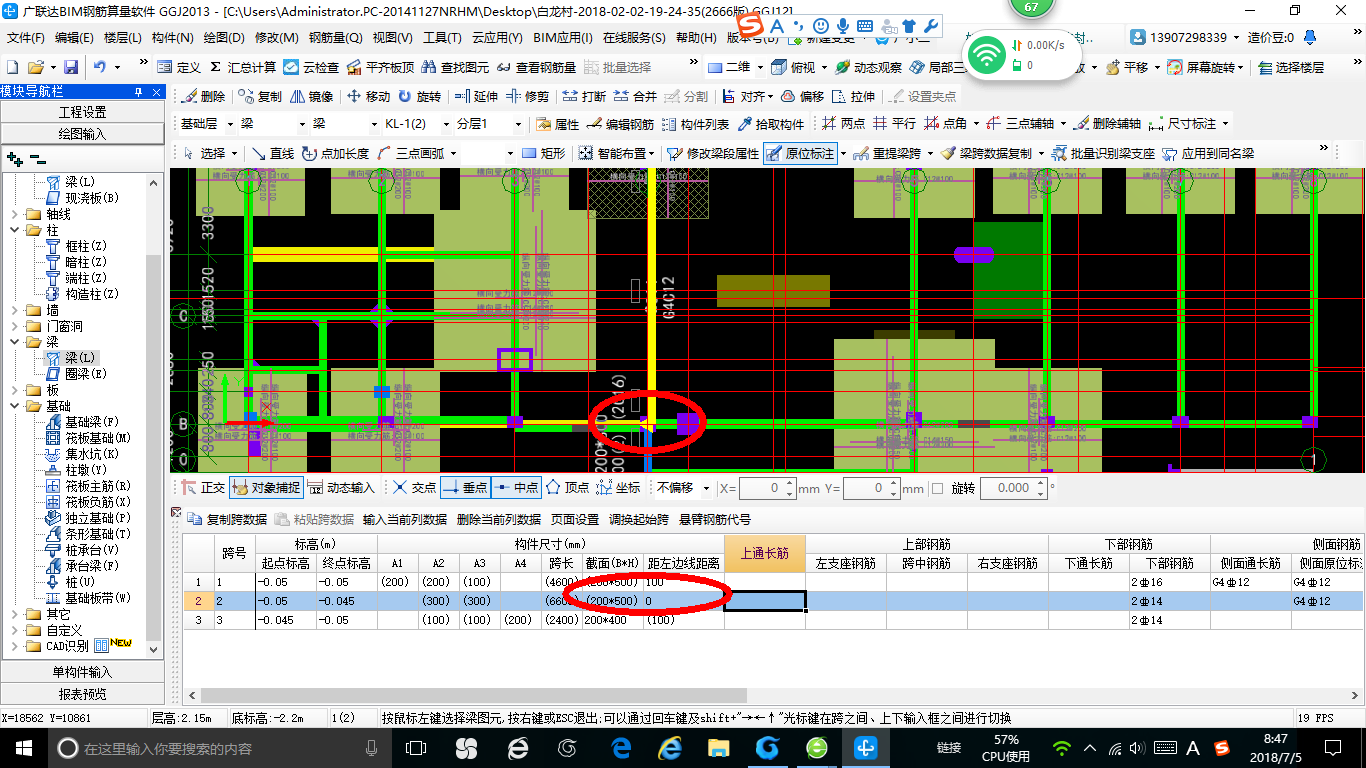Click the 偏移 offset tool
This screenshot has height=768, width=1366.
(x=802, y=97)
